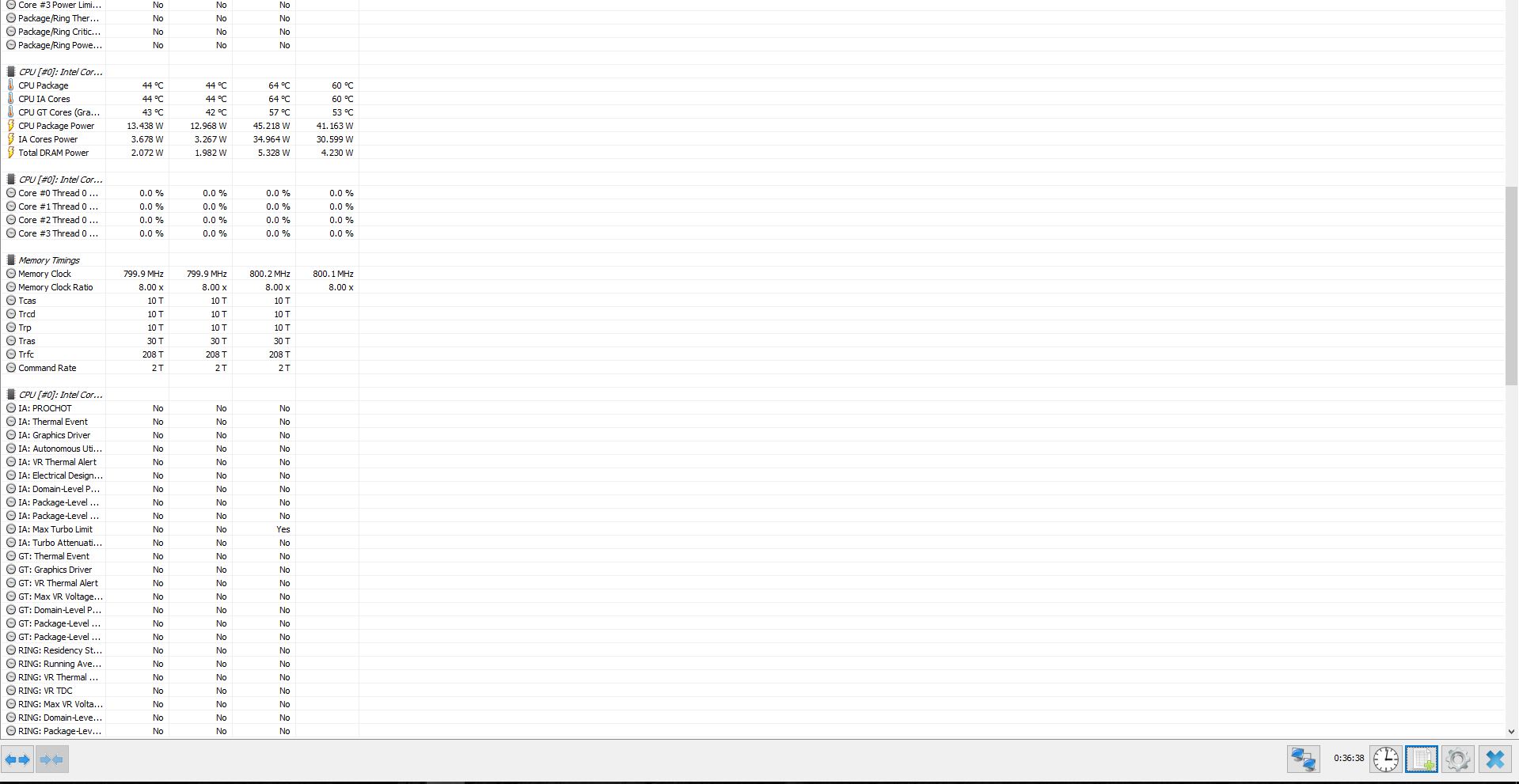1519x784 pixels.
Task: Click the scroll down arrow of scrollbar
Action: point(1512,732)
